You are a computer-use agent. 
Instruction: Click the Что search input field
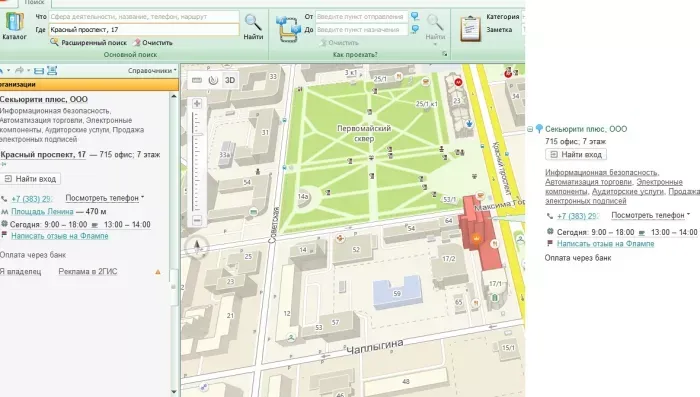click(144, 17)
